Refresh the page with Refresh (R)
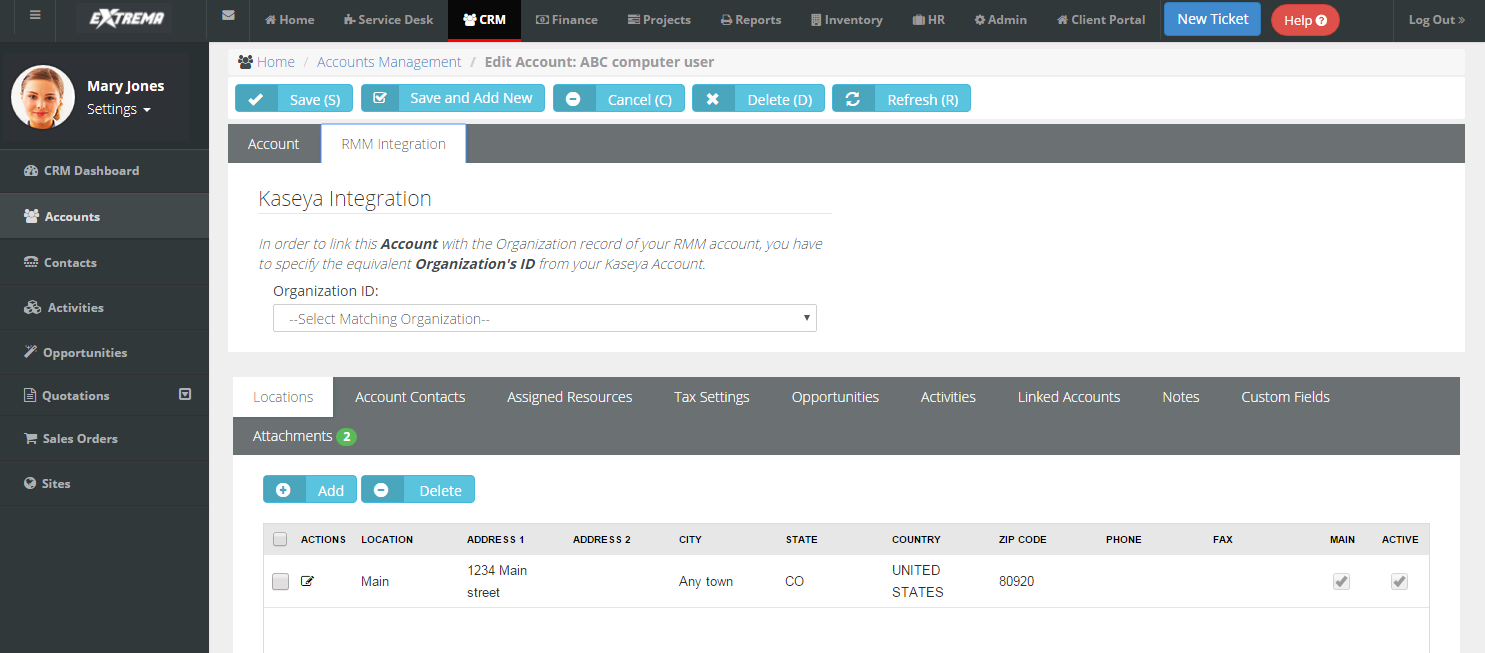Screen dimensions: 1485x653 (x=901, y=99)
